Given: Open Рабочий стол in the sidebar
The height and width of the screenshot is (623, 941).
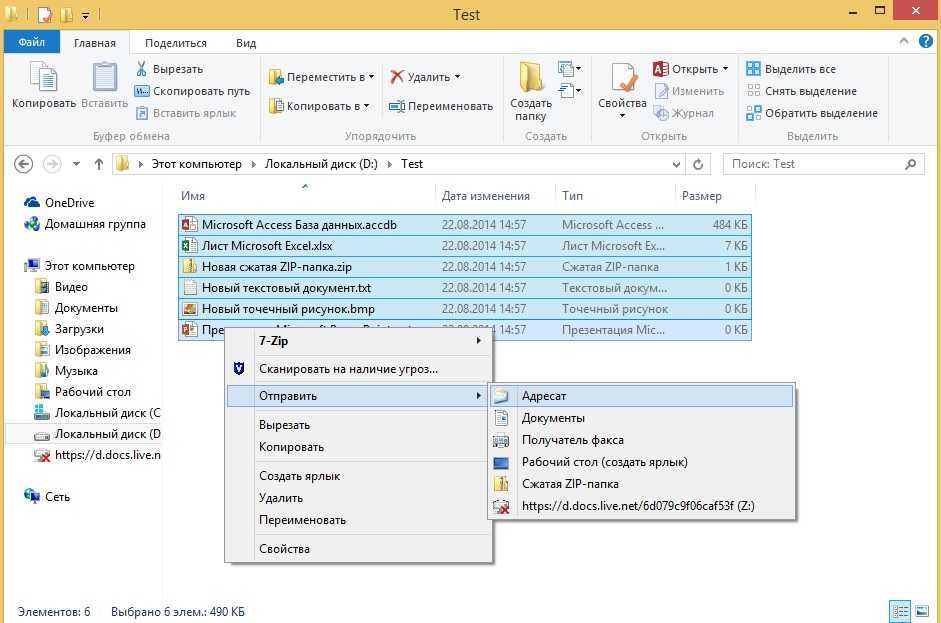Looking at the screenshot, I should click(x=83, y=392).
